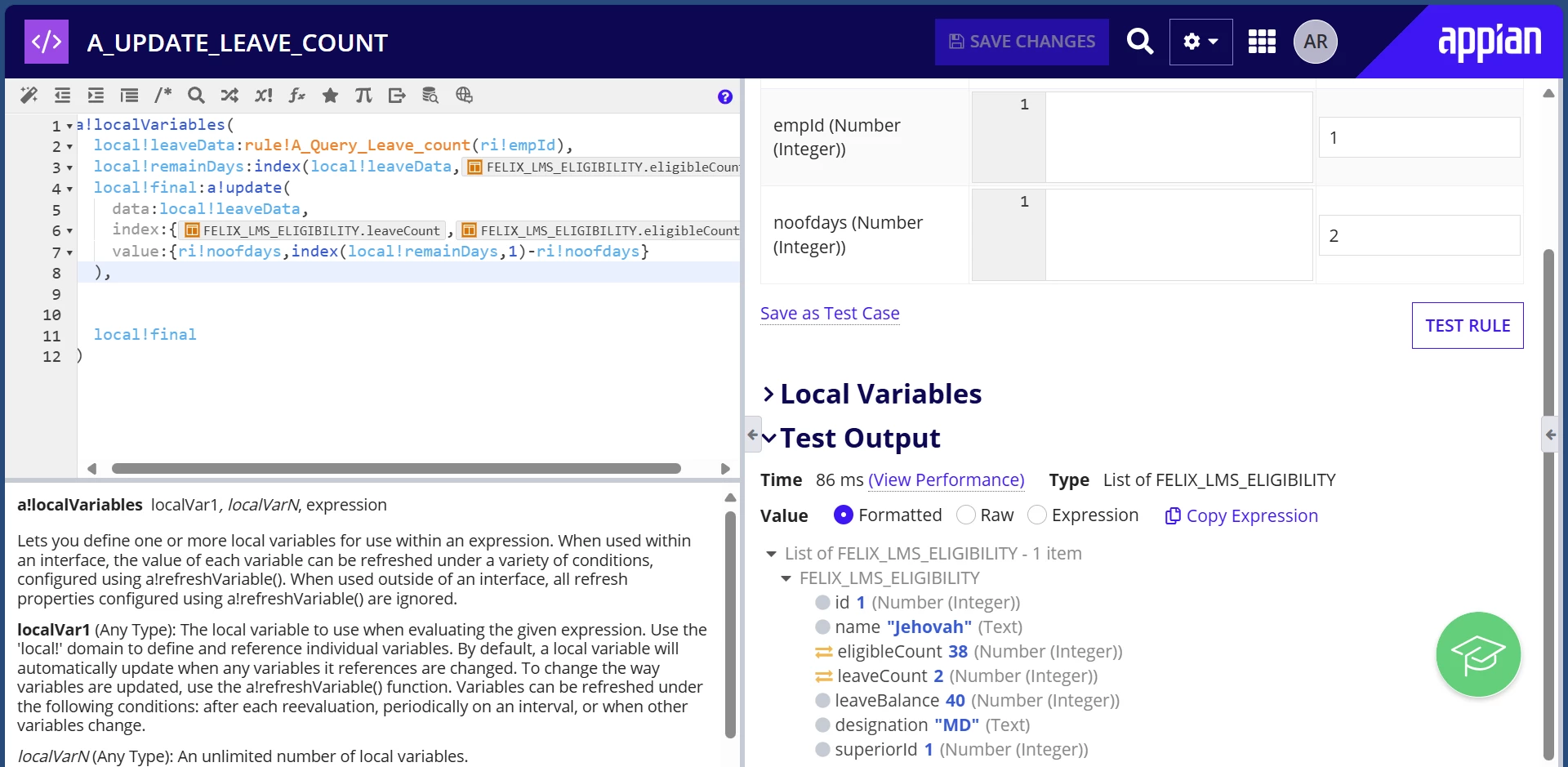
Task: Click the documentation pane vertical scrollbar
Action: point(730,625)
